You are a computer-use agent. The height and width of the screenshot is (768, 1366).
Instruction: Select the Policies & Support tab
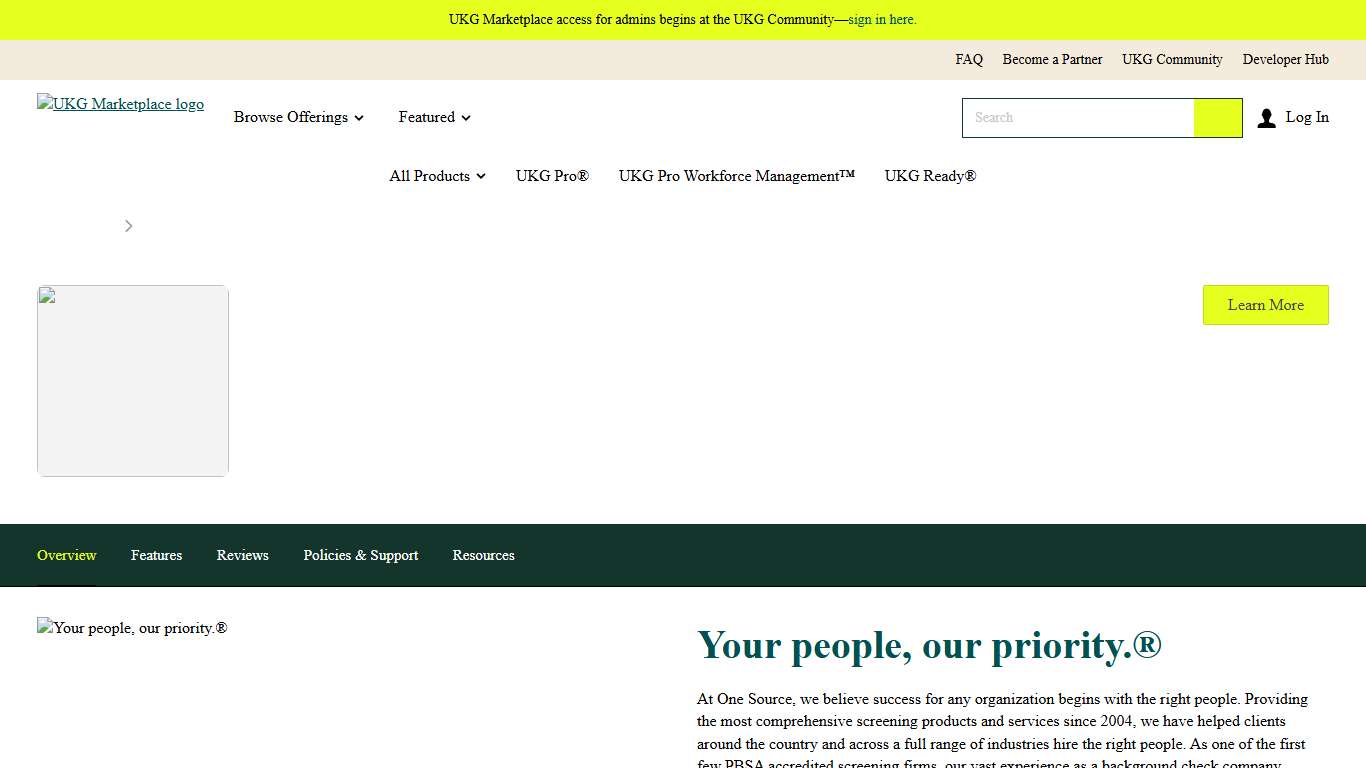(361, 555)
